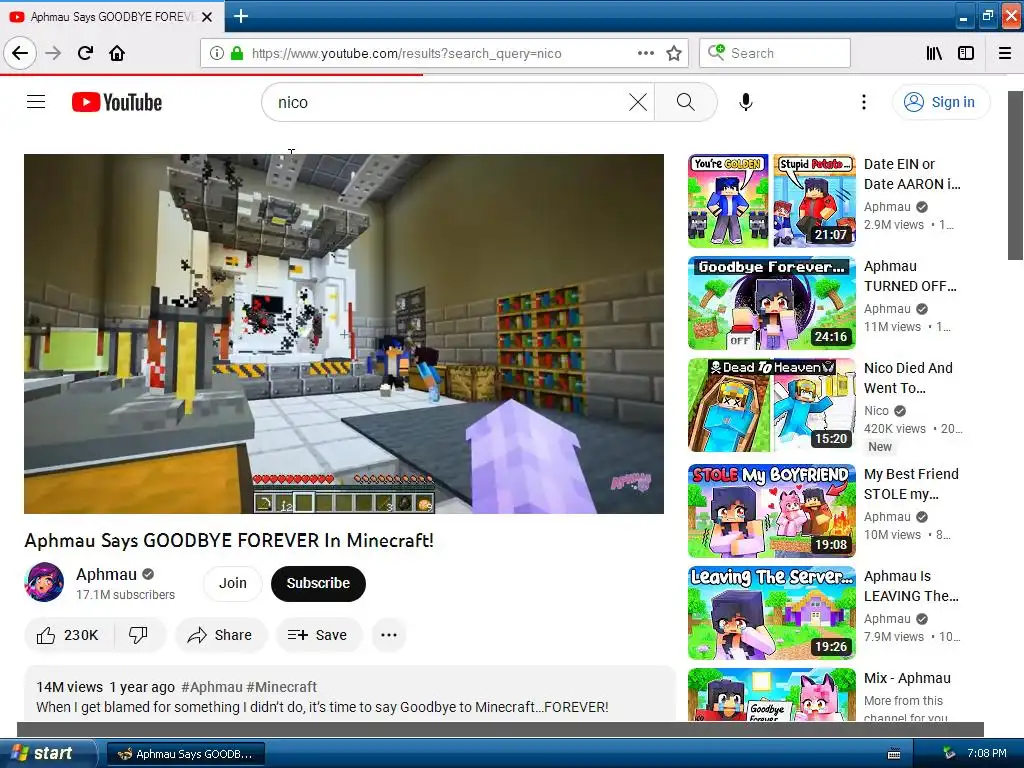Select the Aphmau Says GOODBYE FOREVER tab
Screen dimensions: 1024x768
[x=112, y=17]
